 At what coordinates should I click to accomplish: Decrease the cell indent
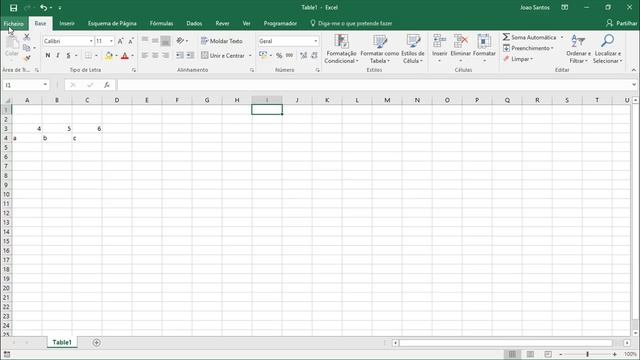pyautogui.click(x=180, y=56)
